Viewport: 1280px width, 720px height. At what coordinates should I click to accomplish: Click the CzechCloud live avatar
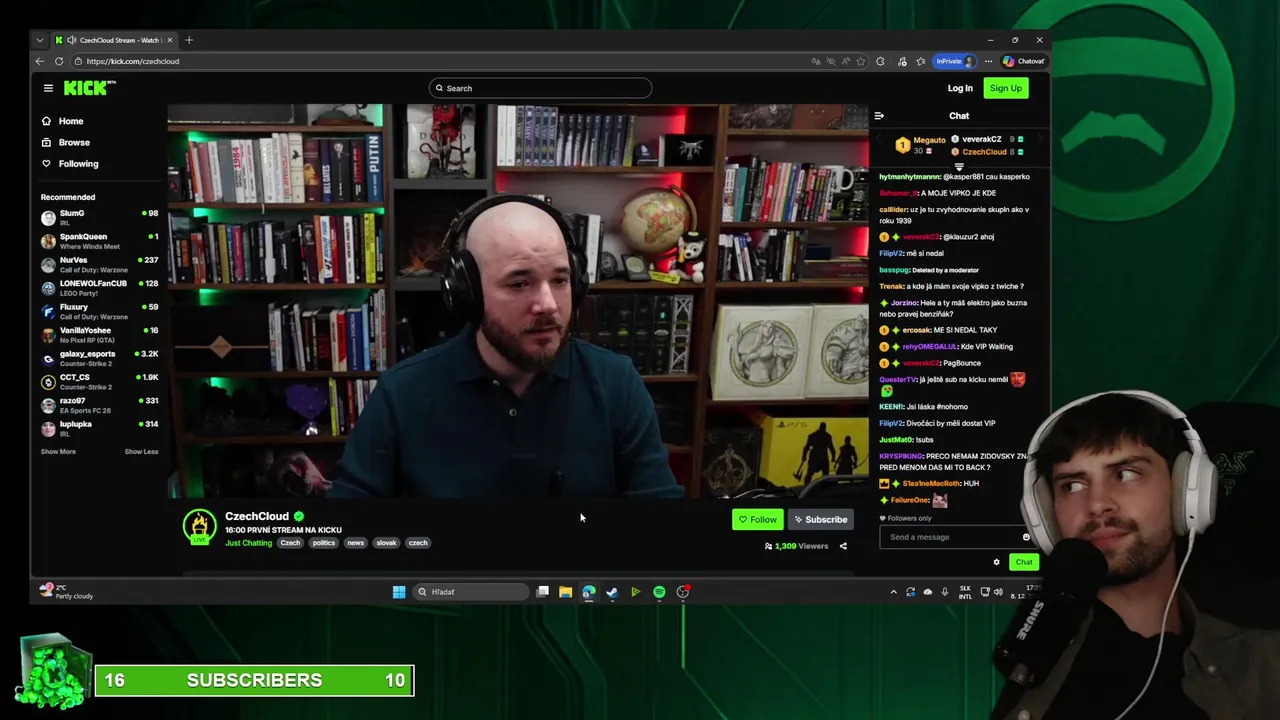coord(199,527)
